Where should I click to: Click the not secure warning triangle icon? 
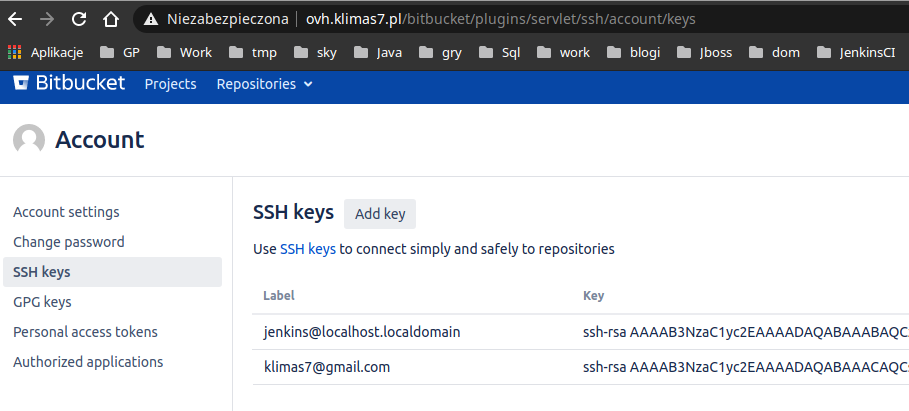pos(151,20)
